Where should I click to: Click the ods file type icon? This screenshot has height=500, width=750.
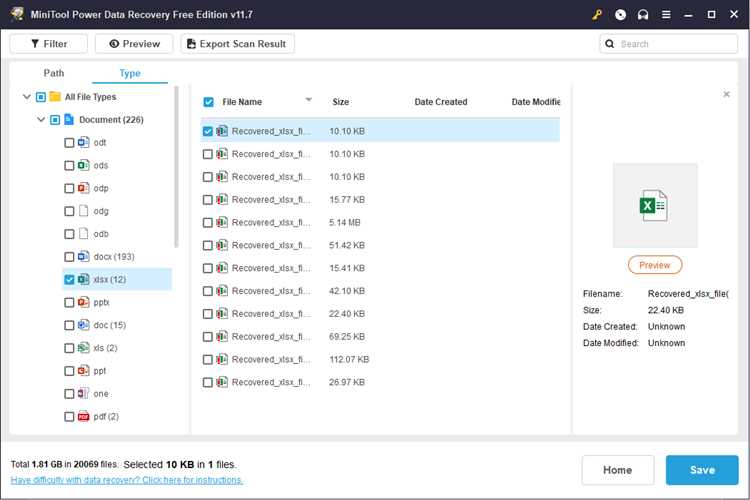(84, 165)
